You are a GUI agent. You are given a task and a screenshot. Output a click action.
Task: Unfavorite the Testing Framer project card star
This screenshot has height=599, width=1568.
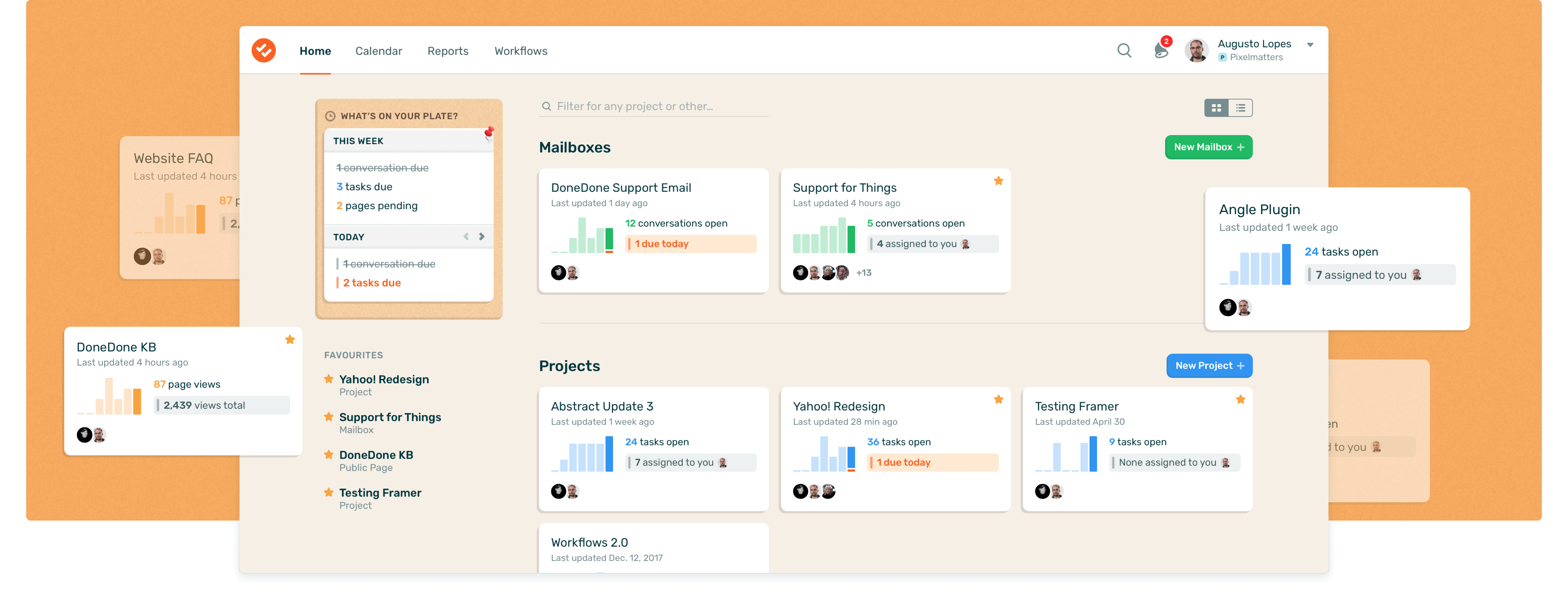pos(1240,399)
